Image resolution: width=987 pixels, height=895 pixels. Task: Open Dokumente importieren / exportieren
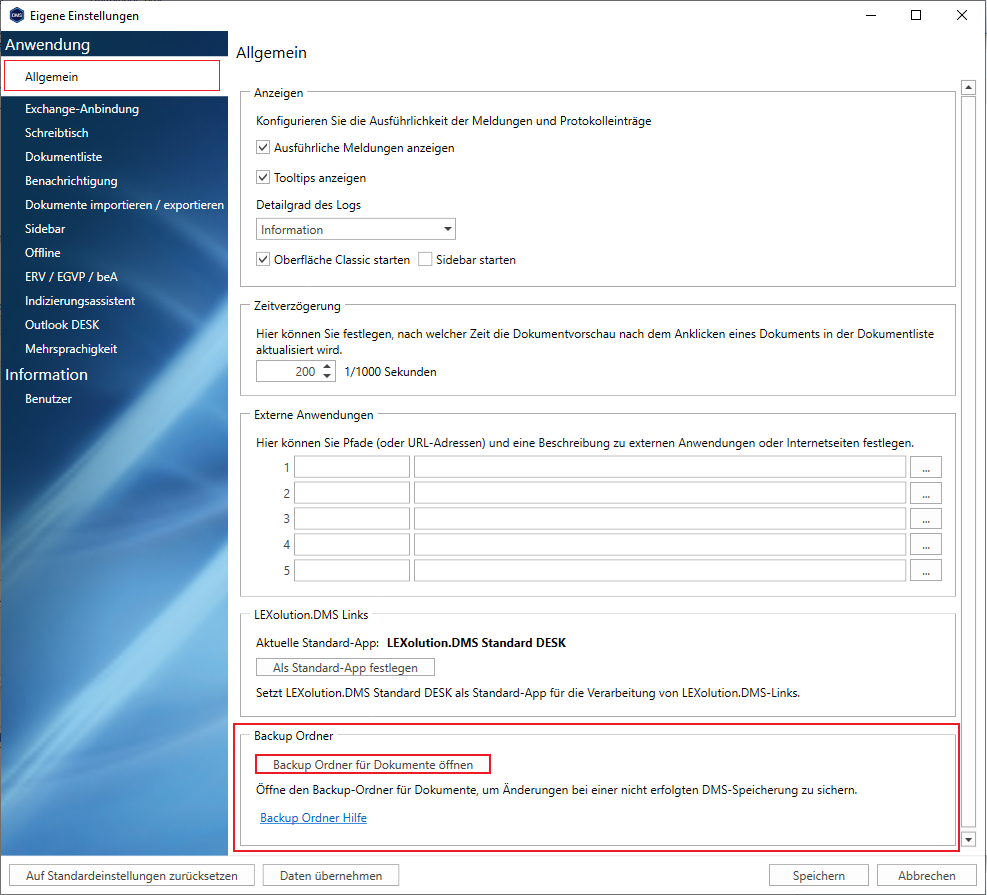[x=124, y=205]
